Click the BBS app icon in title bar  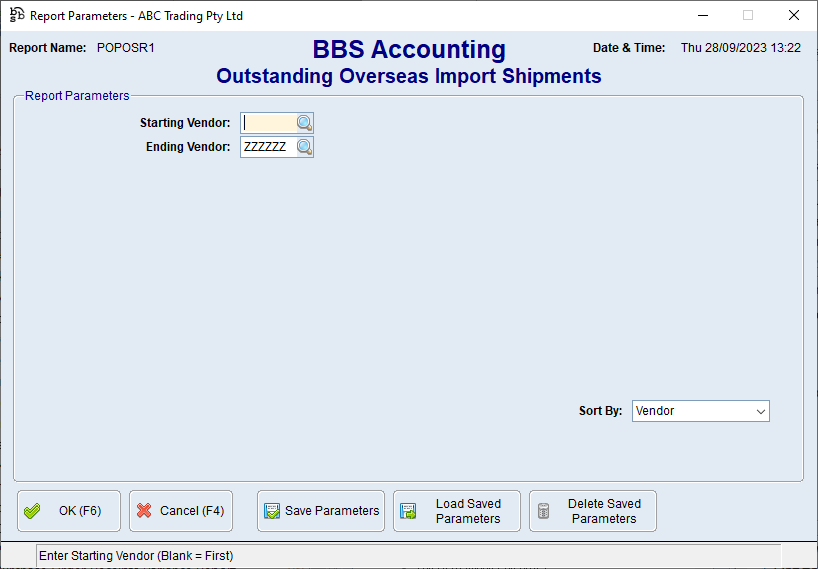click(x=17, y=15)
